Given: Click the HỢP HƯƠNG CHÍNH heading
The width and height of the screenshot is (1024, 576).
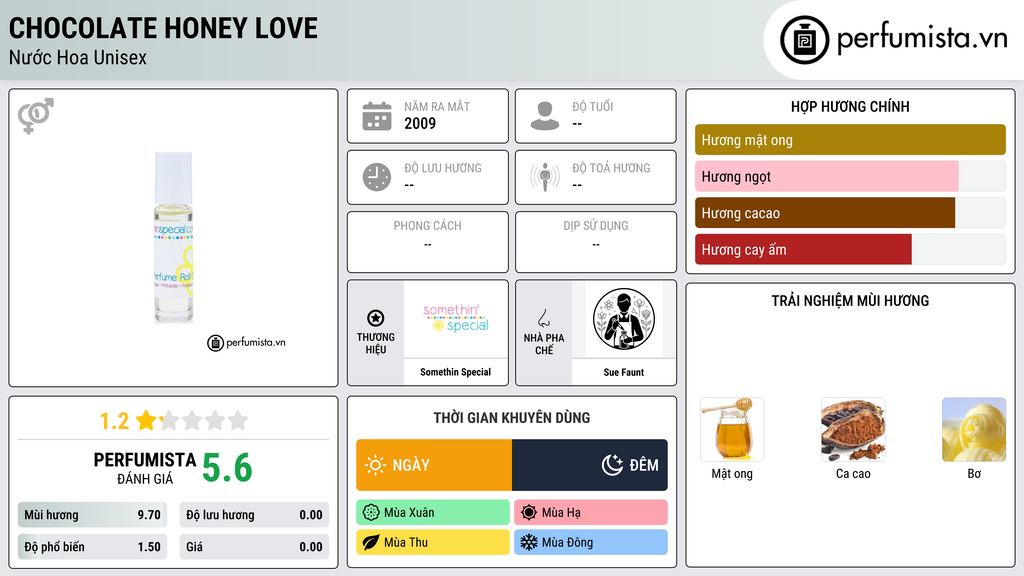Looking at the screenshot, I should point(850,106).
